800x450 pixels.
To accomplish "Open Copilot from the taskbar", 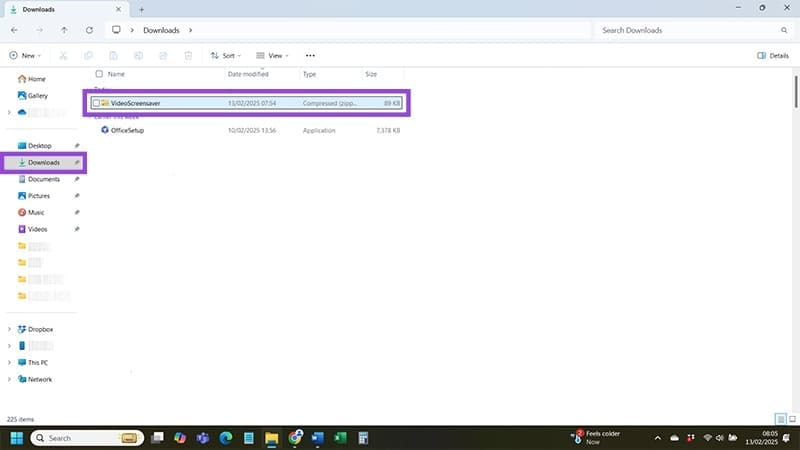I will pyautogui.click(x=180, y=438).
